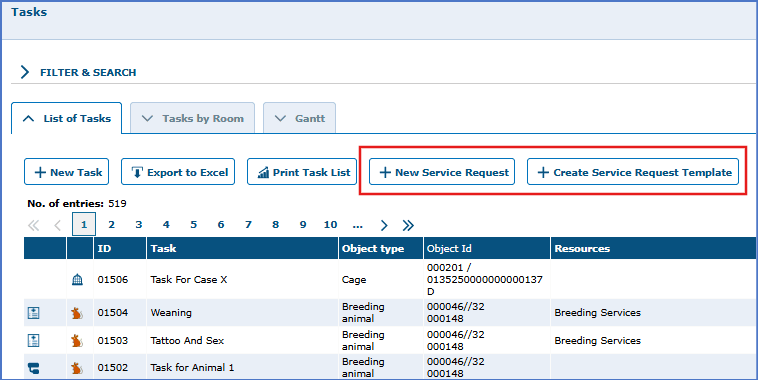Click task name Tattoo And Sex
This screenshot has width=758, height=380.
(x=187, y=341)
